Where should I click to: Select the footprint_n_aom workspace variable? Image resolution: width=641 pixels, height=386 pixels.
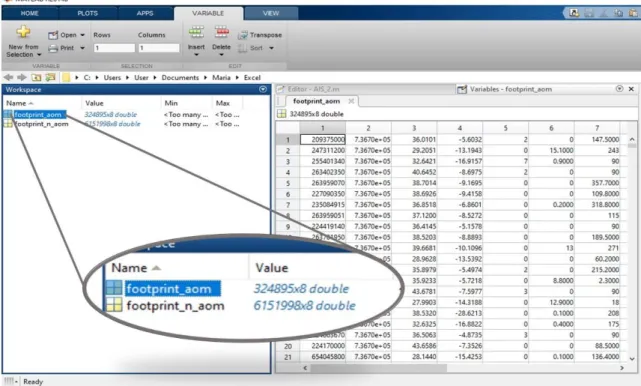point(41,124)
